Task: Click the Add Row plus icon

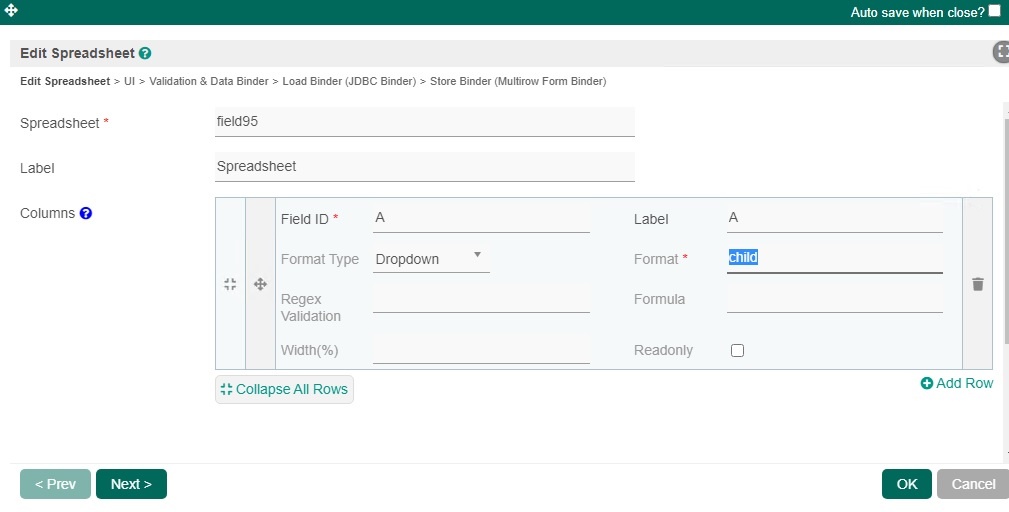Action: pos(926,383)
